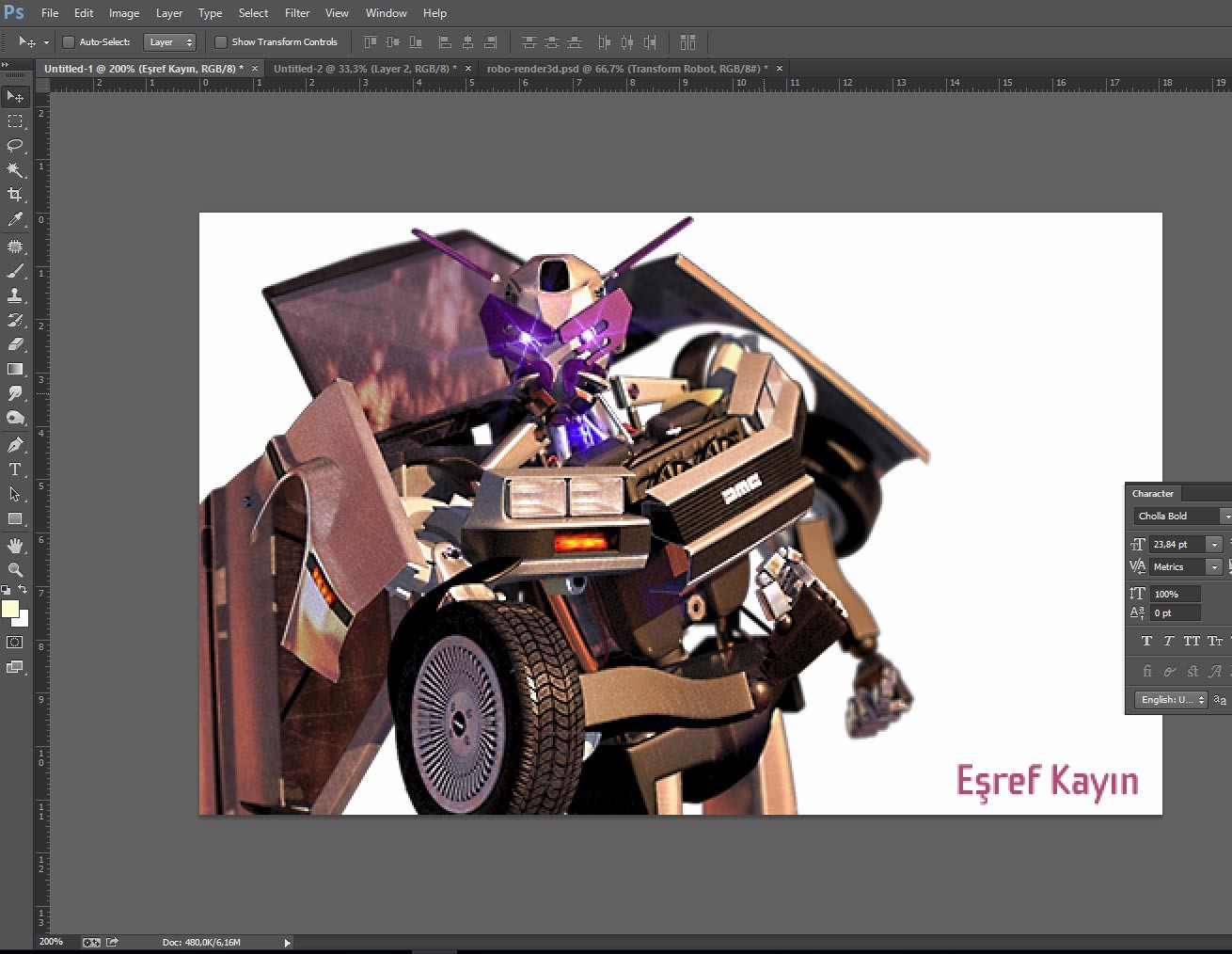Open the English language dropdown
Screen dimensions: 1232x954
pos(1170,699)
